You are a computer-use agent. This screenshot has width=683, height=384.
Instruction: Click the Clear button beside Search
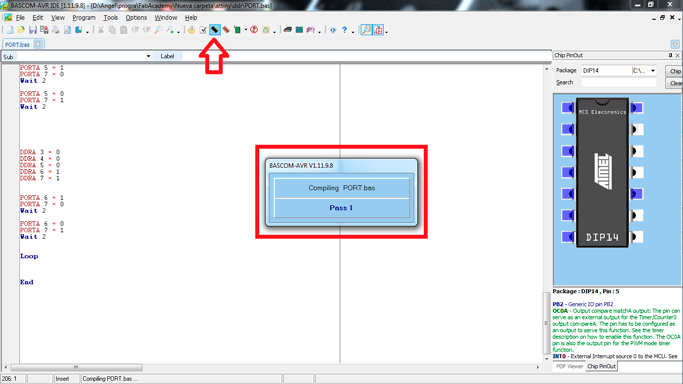tap(675, 83)
